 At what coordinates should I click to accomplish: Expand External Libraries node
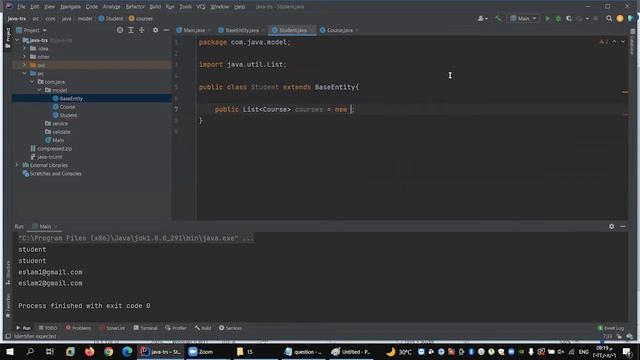pyautogui.click(x=17, y=165)
